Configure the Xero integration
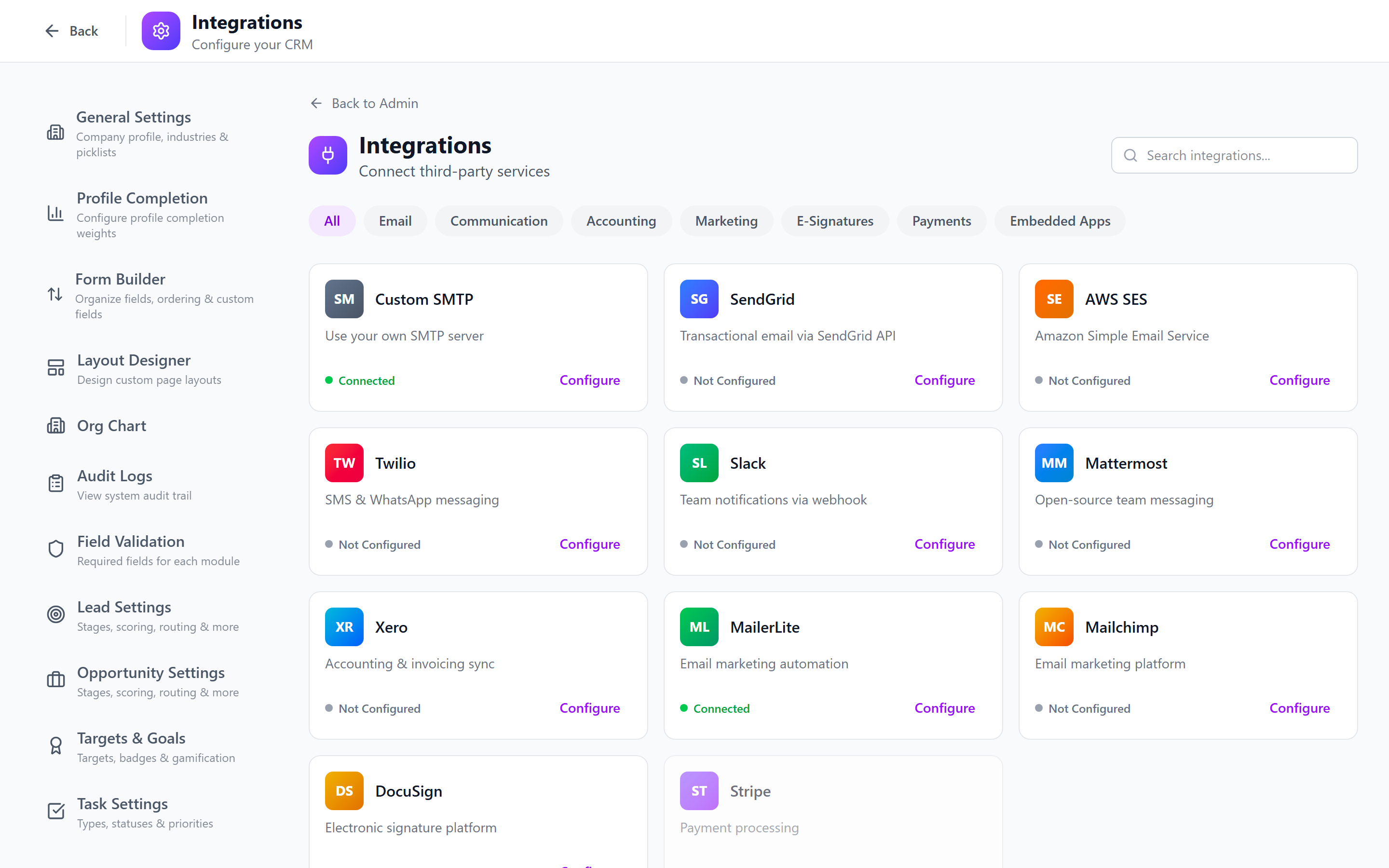1389x868 pixels. click(x=589, y=708)
